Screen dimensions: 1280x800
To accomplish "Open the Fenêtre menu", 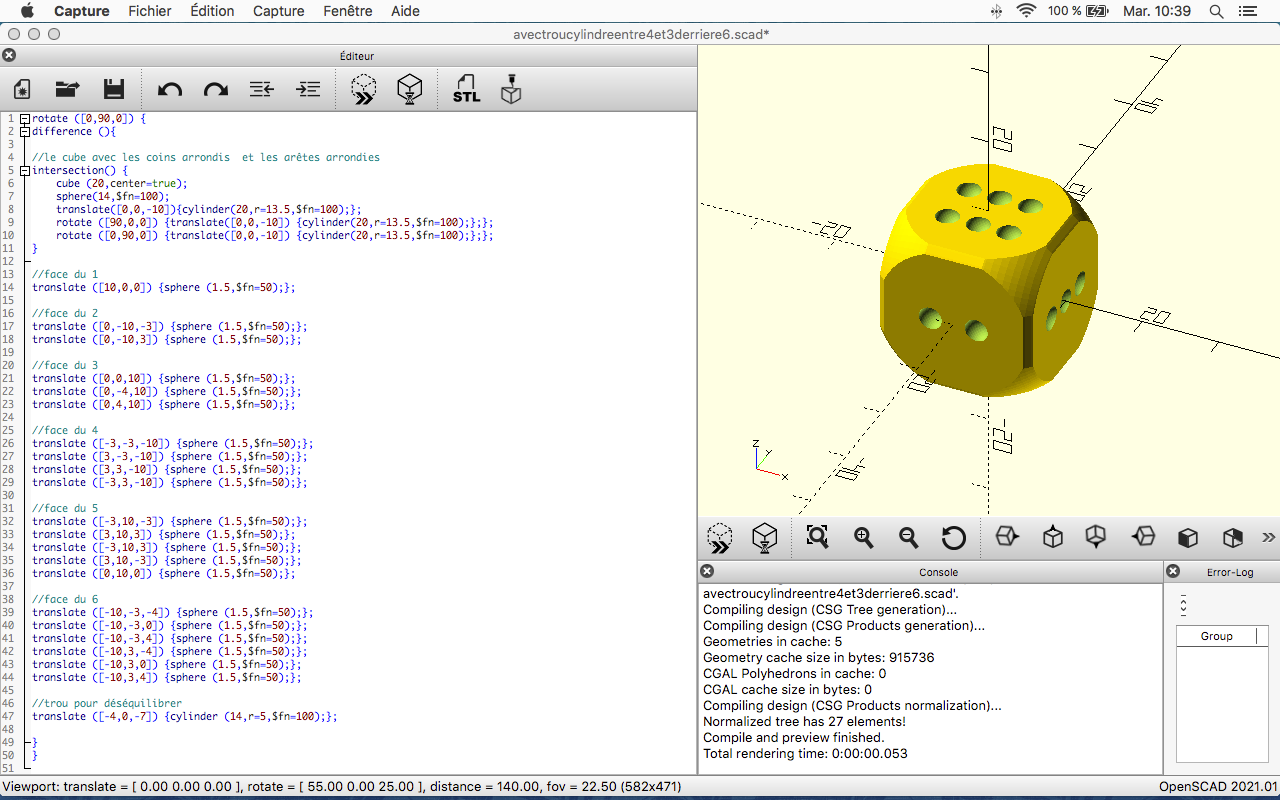I will point(348,11).
